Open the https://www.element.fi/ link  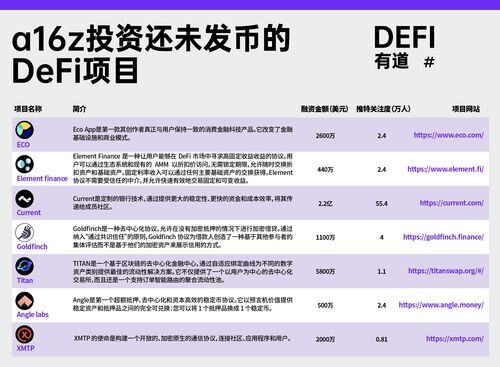tap(446, 169)
